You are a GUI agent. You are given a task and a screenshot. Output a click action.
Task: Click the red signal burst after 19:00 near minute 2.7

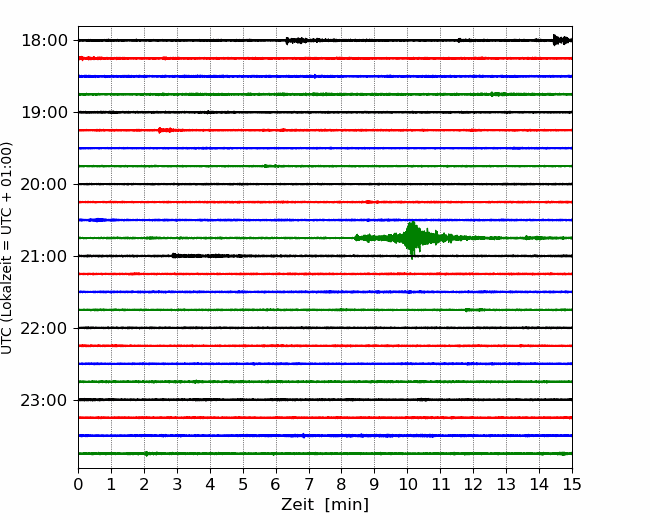click(x=167, y=130)
